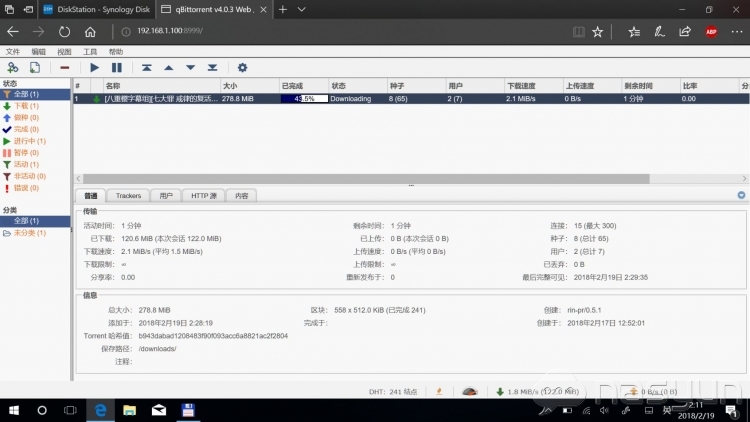
Task: Select 未分类 (1) category
Action: (x=30, y=233)
